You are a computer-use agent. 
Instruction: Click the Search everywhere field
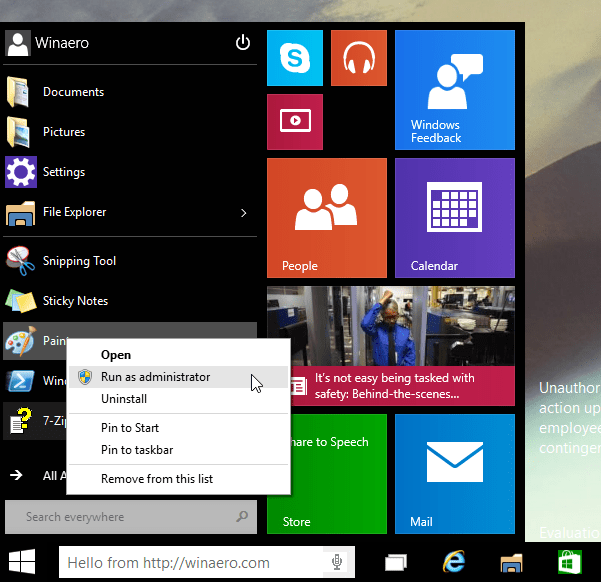click(131, 517)
